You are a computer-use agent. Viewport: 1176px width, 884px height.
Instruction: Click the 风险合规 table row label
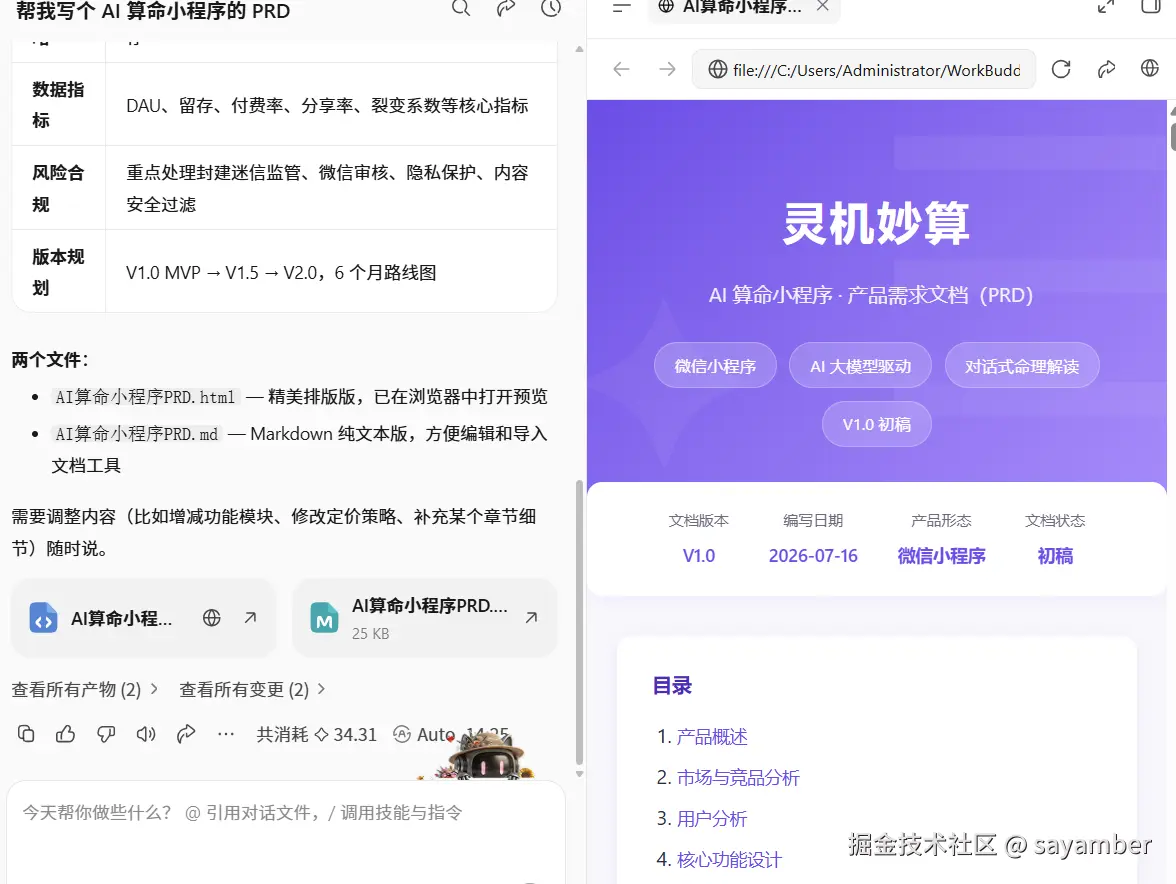point(58,188)
